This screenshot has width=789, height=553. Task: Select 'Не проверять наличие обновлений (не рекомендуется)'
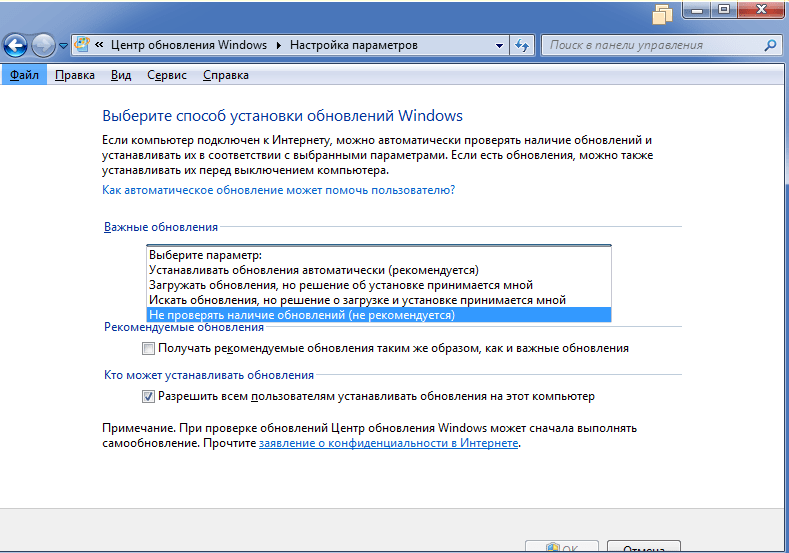click(379, 315)
